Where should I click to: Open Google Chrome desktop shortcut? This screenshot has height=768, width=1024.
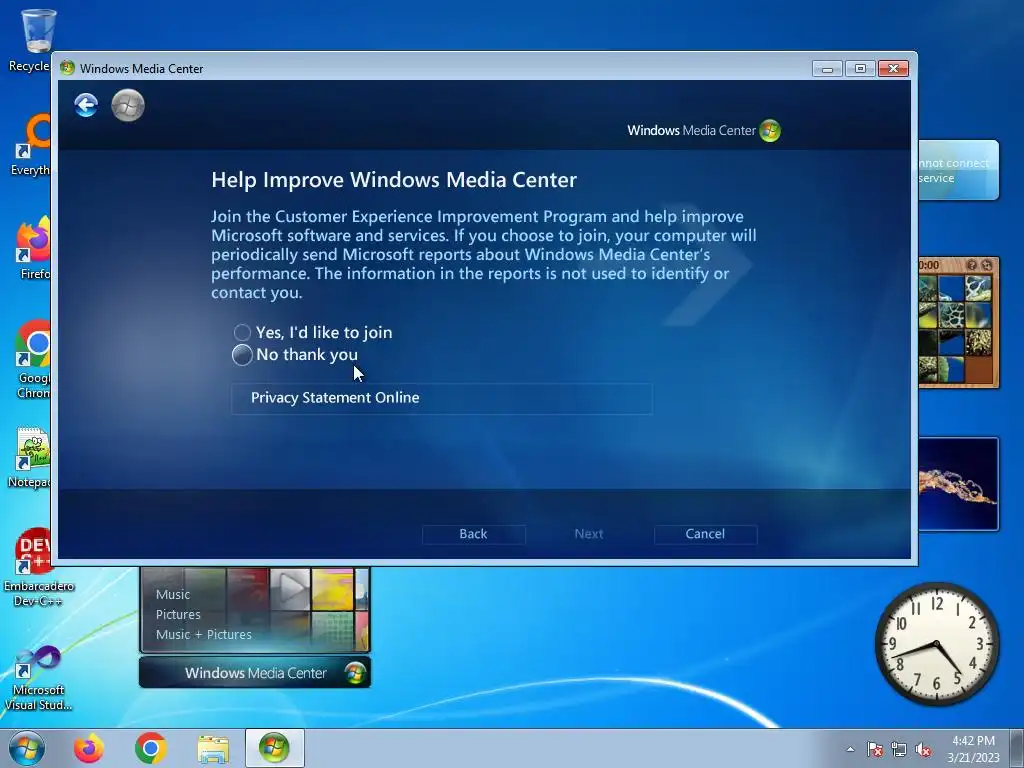[x=33, y=359]
